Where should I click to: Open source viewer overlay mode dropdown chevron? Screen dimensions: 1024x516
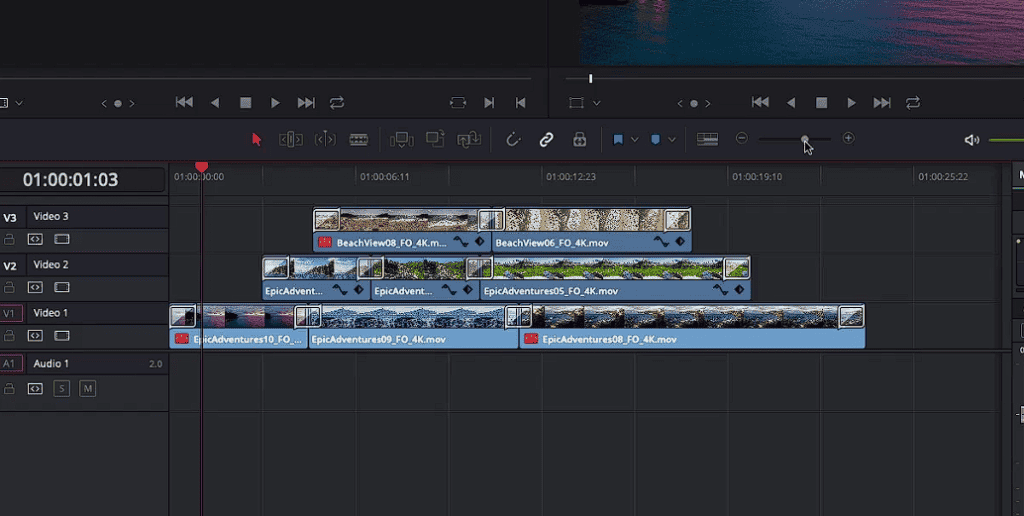pos(19,103)
